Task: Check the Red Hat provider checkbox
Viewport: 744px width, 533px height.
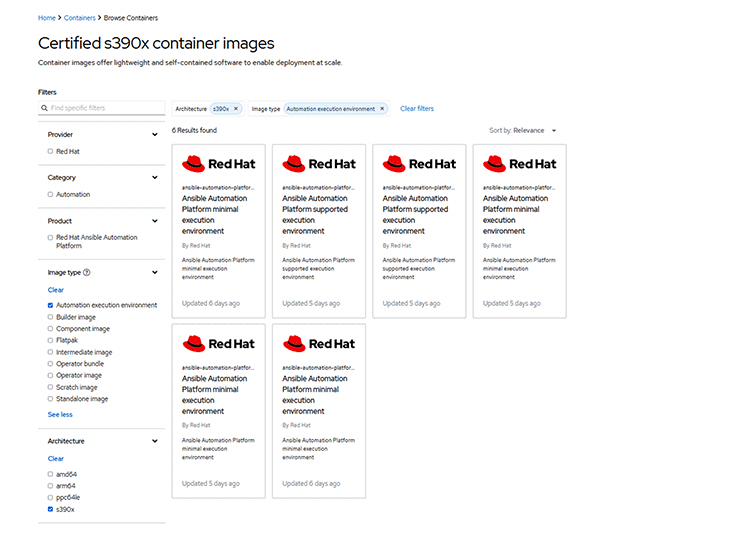Action: [50, 151]
